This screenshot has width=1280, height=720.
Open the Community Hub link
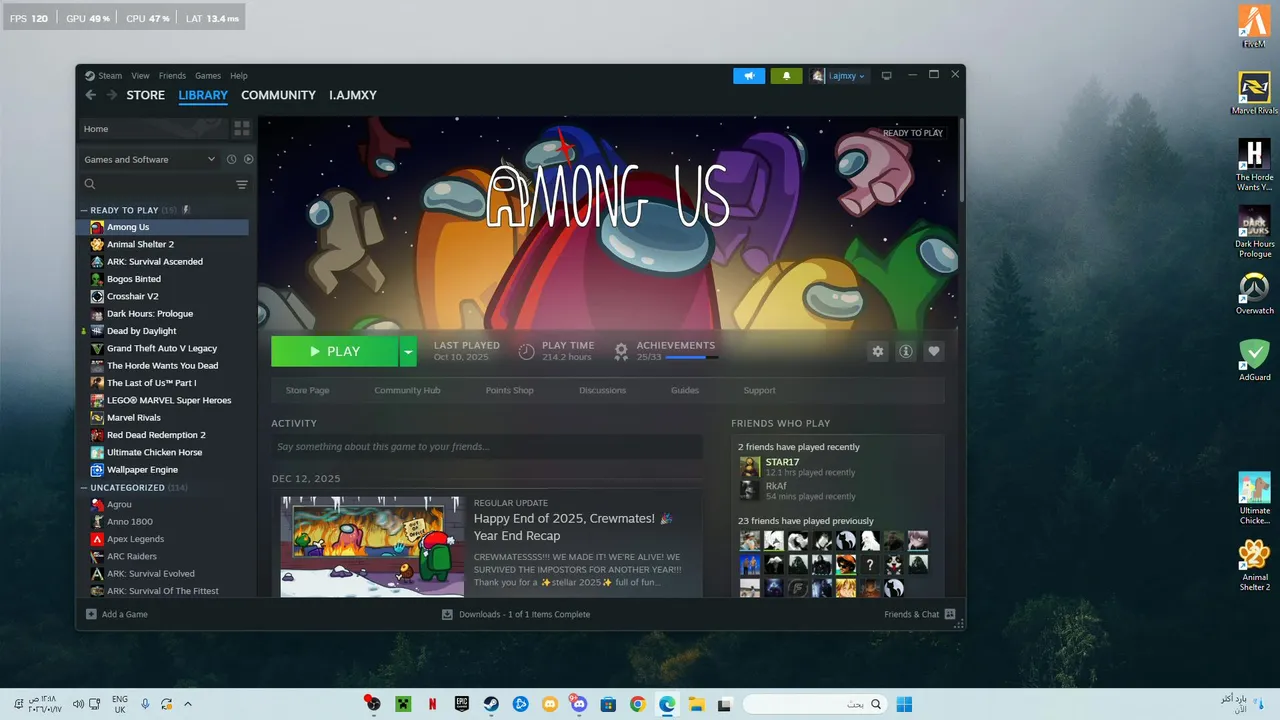[x=407, y=390]
